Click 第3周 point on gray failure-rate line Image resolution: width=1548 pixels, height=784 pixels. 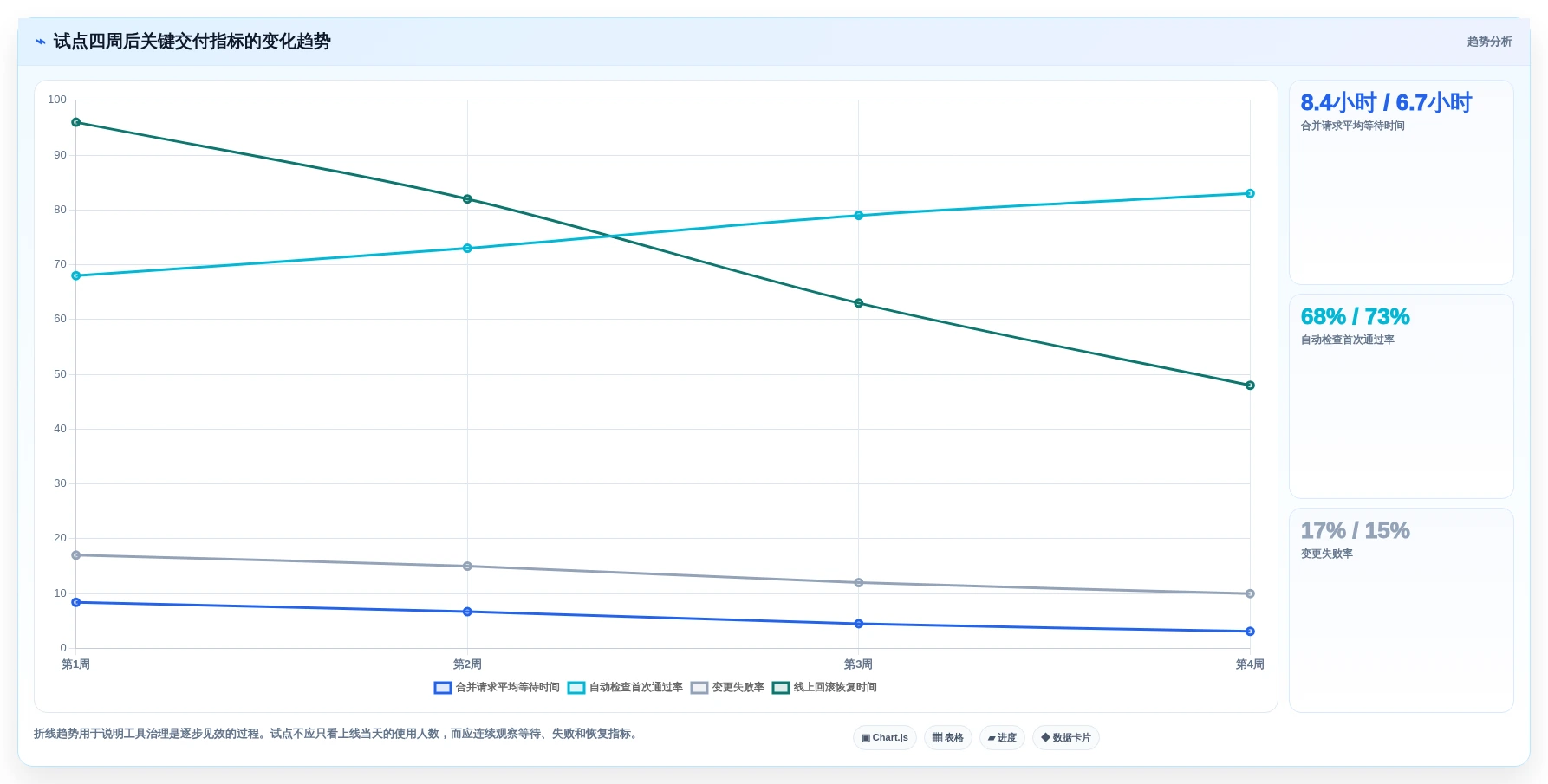click(x=859, y=583)
